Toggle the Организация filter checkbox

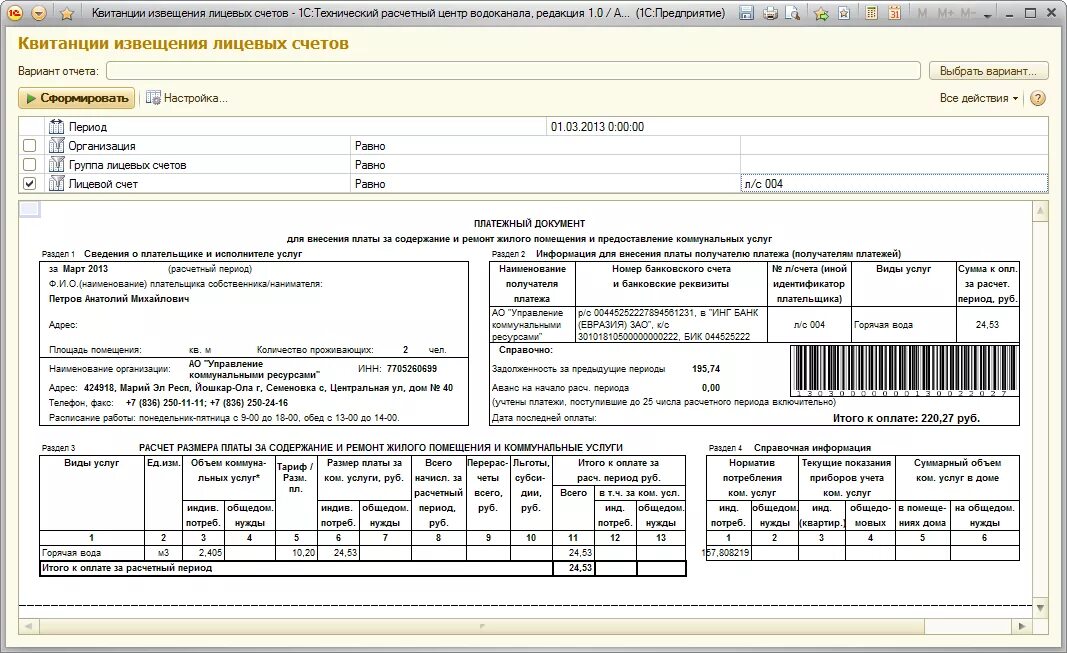coord(29,146)
